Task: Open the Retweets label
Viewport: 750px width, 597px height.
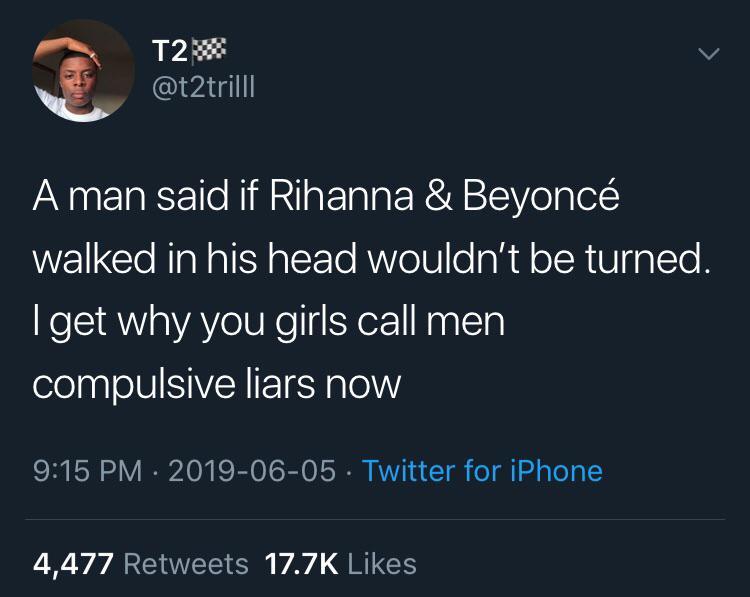Action: [186, 564]
